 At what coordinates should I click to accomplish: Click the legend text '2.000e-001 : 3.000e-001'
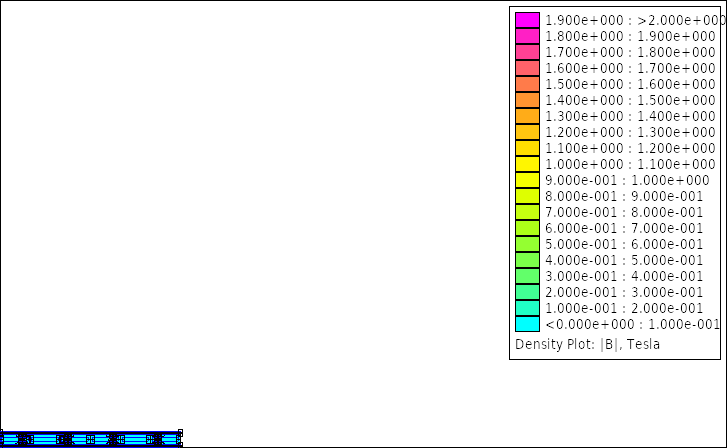point(624,292)
